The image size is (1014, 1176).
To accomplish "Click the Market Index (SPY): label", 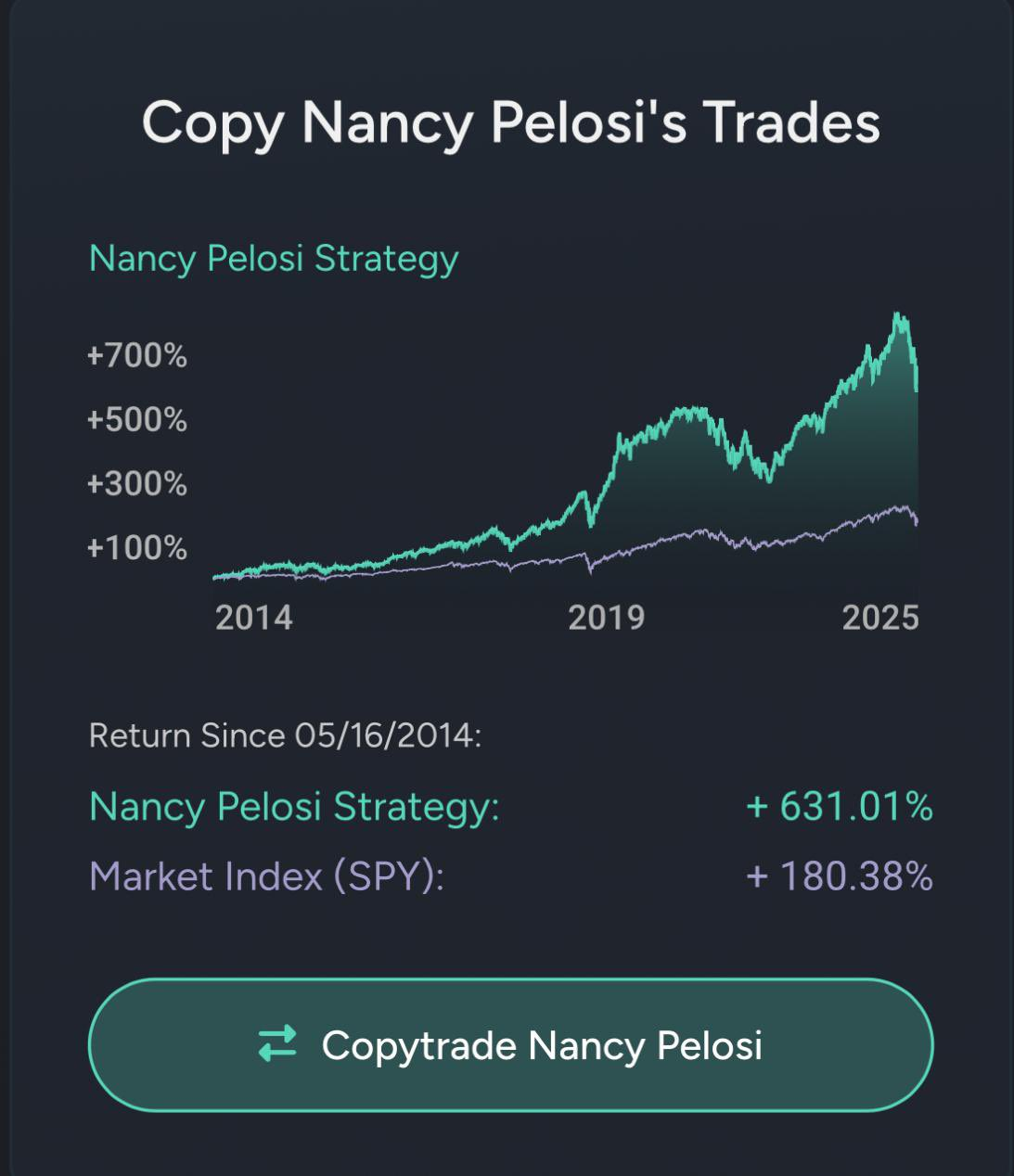I will [267, 876].
